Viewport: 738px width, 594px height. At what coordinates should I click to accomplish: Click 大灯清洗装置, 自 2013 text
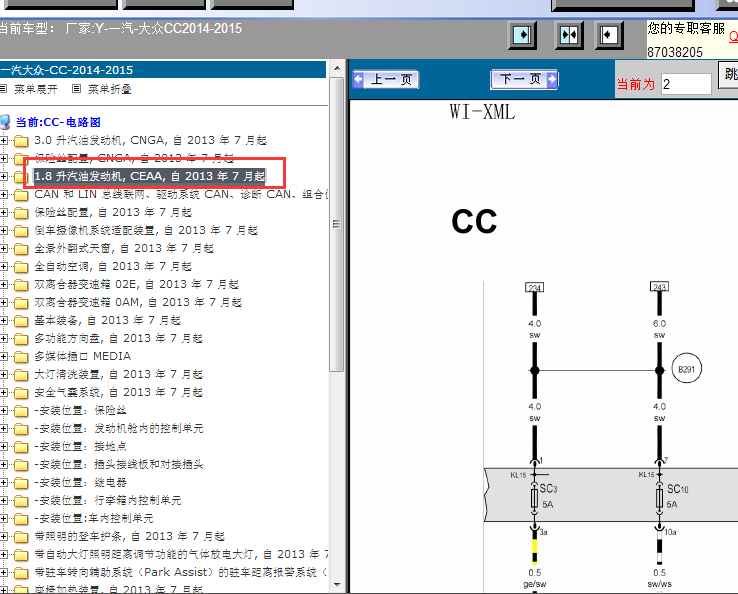118,374
